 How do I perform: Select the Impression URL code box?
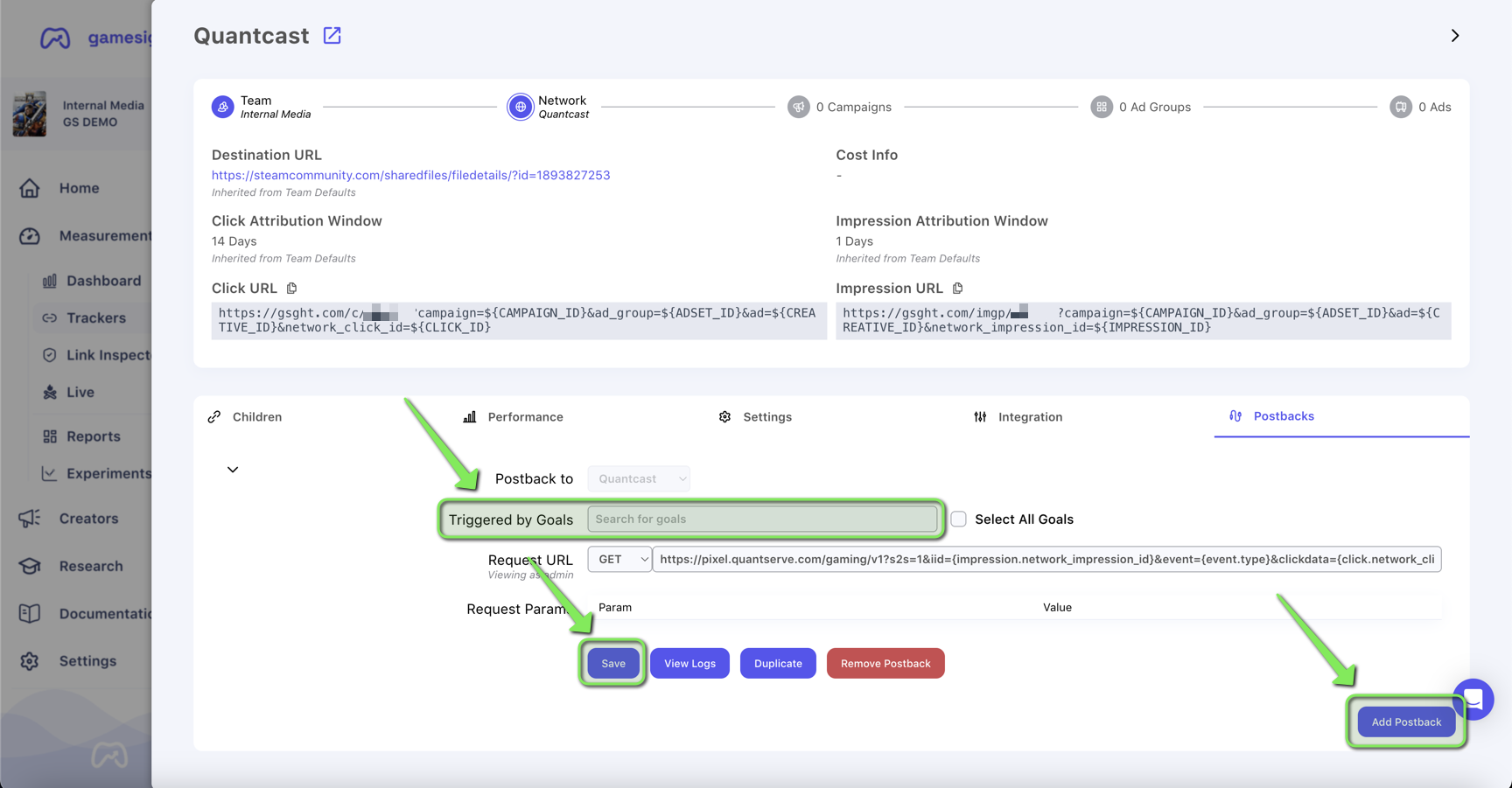(1143, 321)
